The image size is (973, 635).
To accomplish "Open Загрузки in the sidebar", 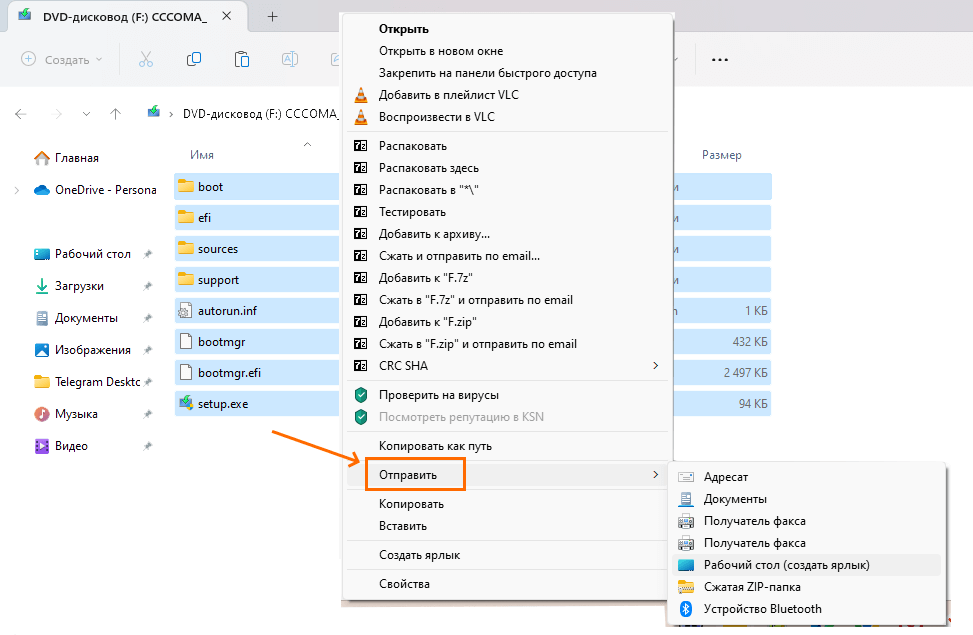I will click(x=69, y=286).
